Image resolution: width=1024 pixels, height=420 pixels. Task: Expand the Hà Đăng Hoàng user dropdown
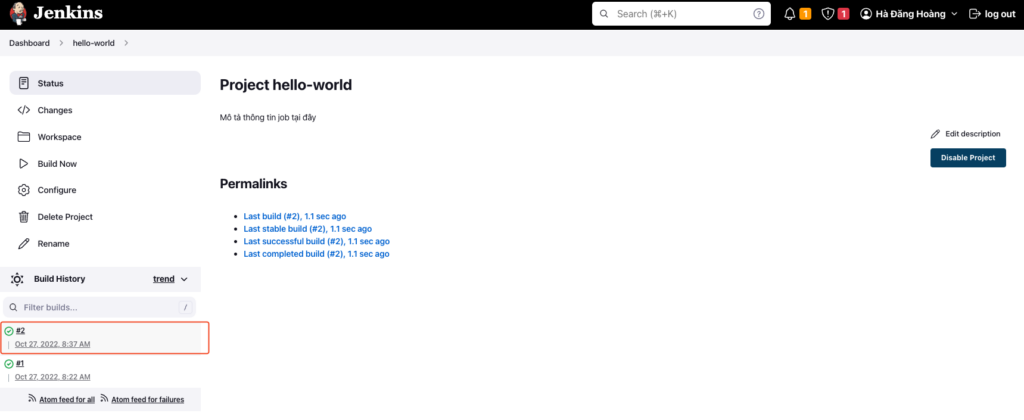point(954,14)
